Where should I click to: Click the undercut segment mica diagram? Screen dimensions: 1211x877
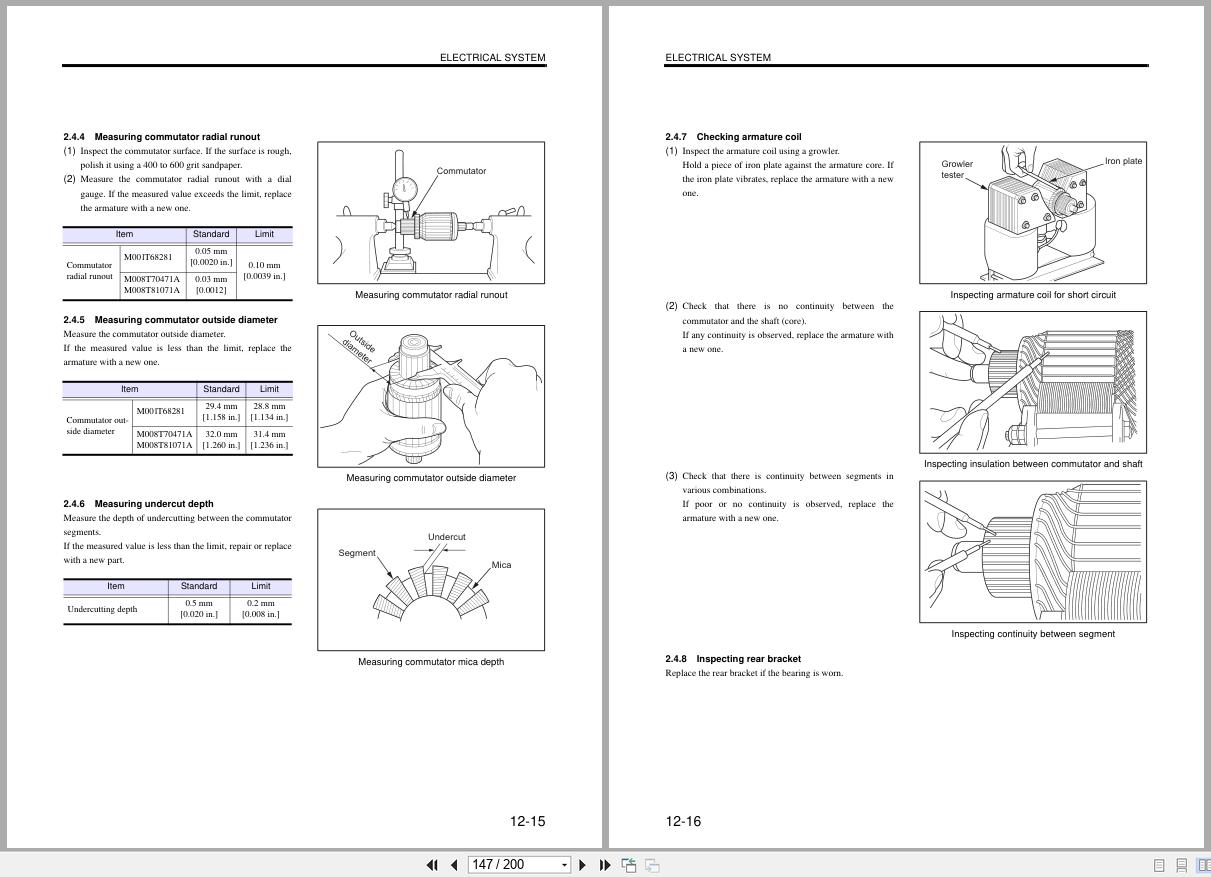[x=431, y=580]
